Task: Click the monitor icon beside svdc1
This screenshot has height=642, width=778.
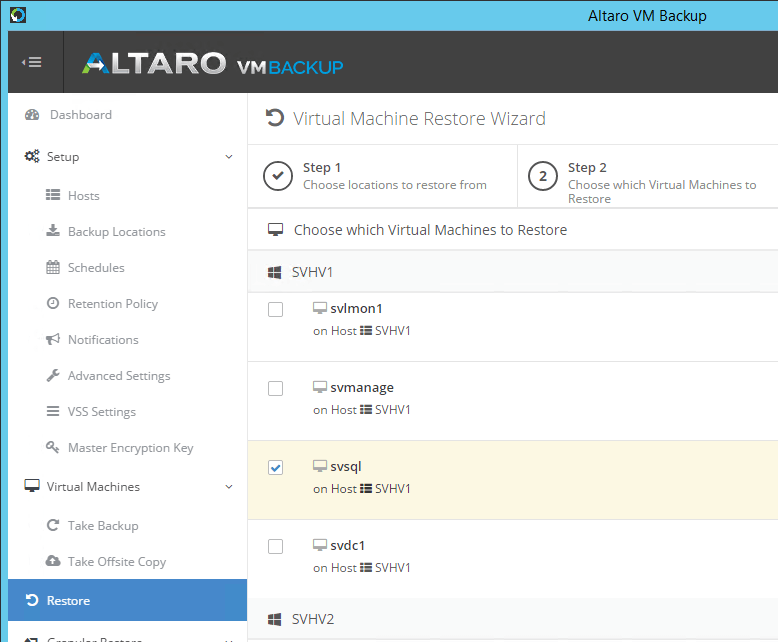Action: coord(320,545)
